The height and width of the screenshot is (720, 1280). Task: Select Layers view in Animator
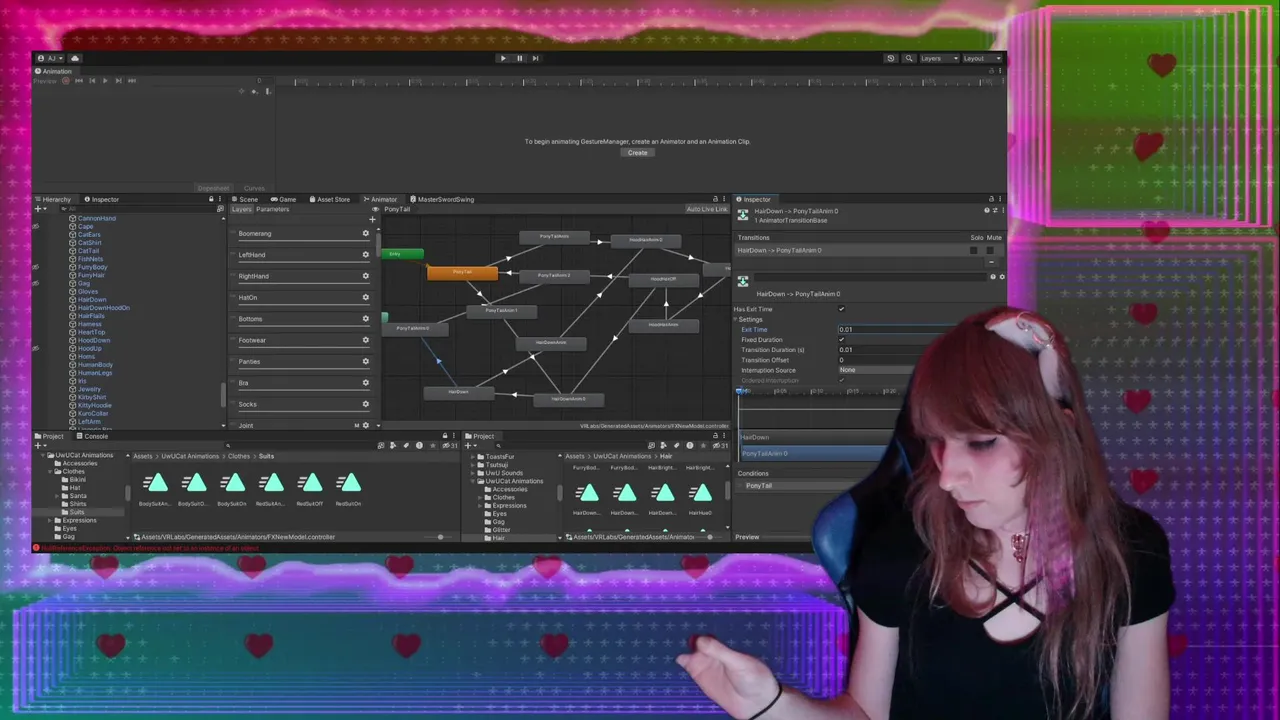pyautogui.click(x=242, y=209)
